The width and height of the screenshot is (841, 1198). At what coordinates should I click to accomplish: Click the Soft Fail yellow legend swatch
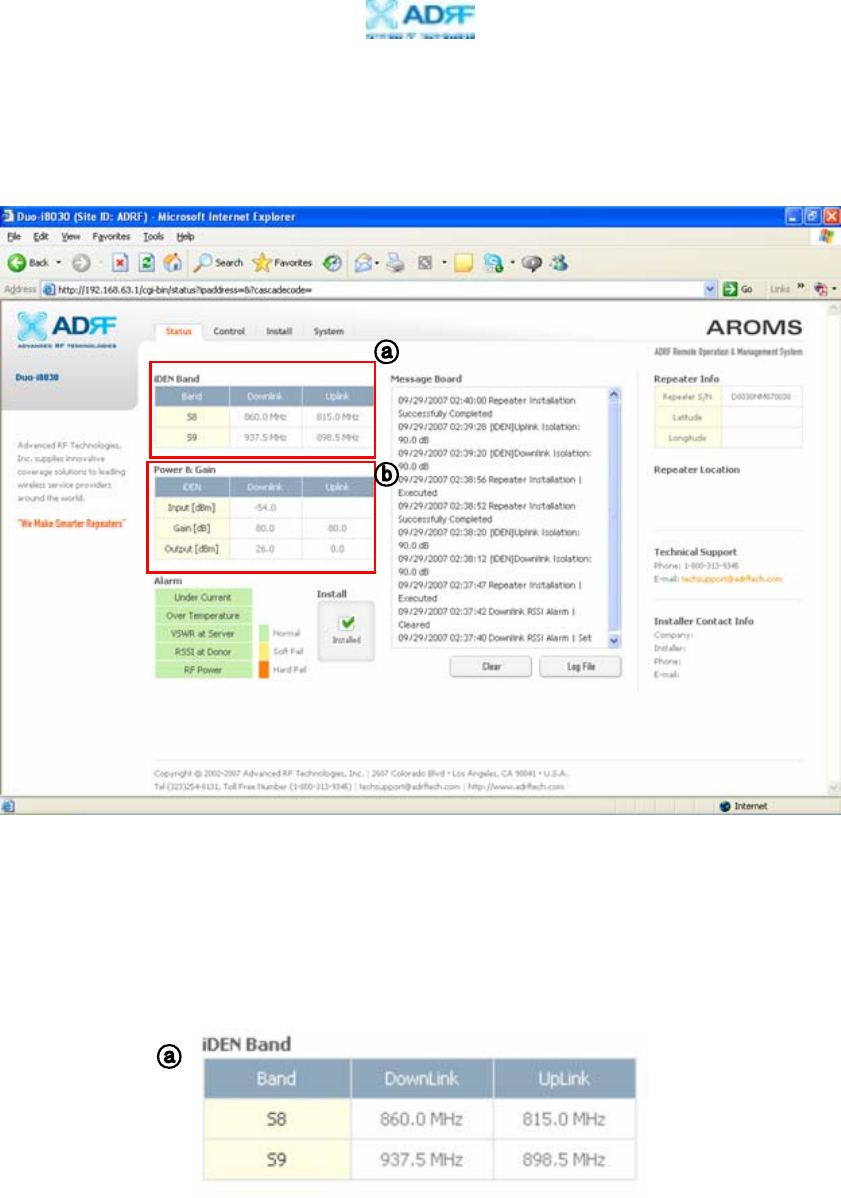point(264,652)
